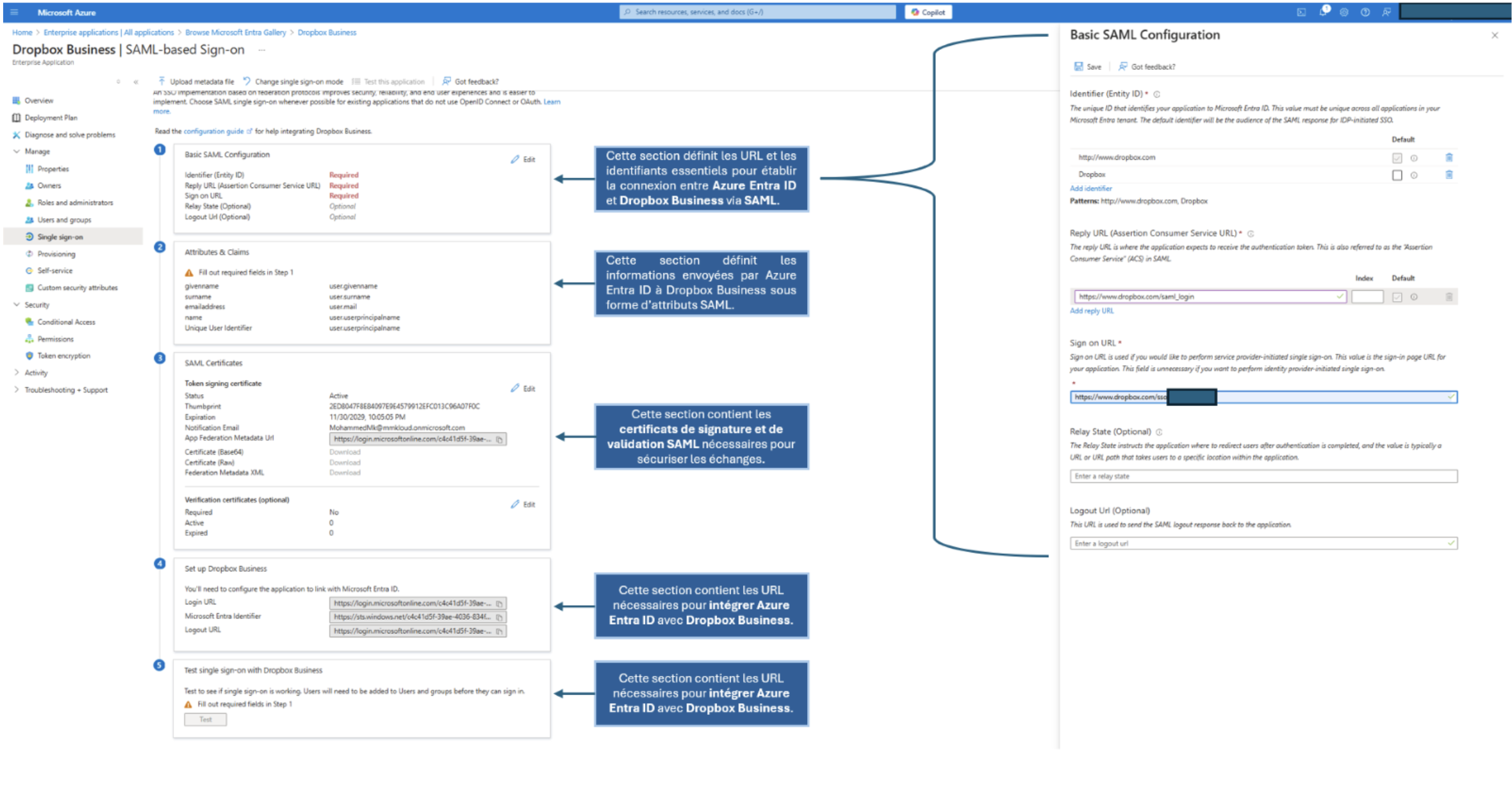
Task: Copy the App Federation Metadata Url
Action: pos(499,439)
